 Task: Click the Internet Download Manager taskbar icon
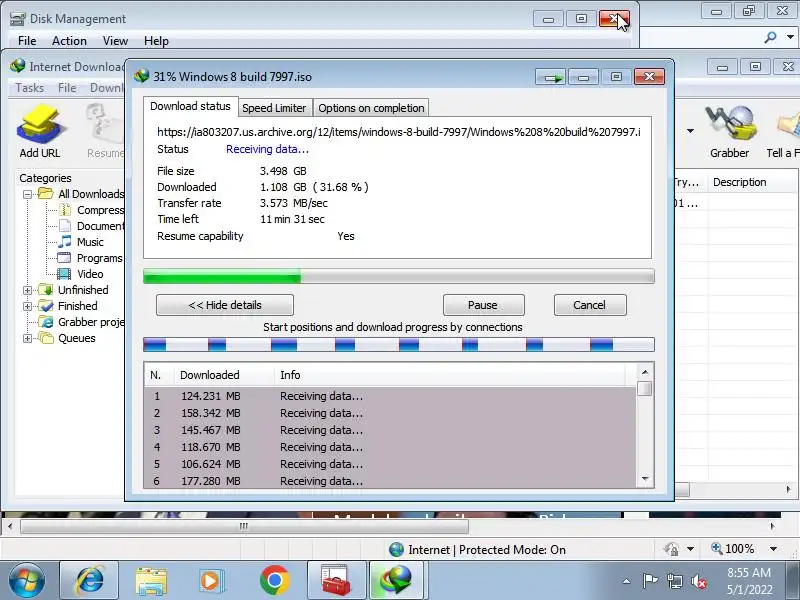[395, 581]
